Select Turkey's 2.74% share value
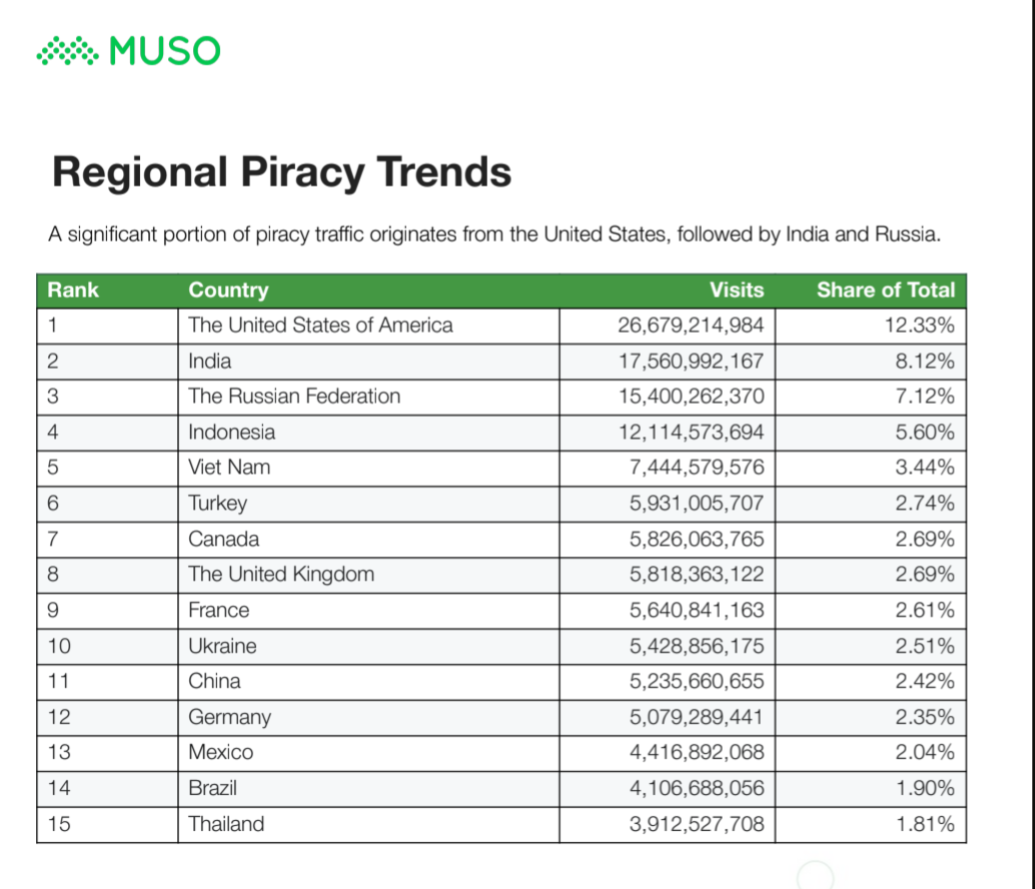This screenshot has width=1035, height=889. tap(924, 503)
